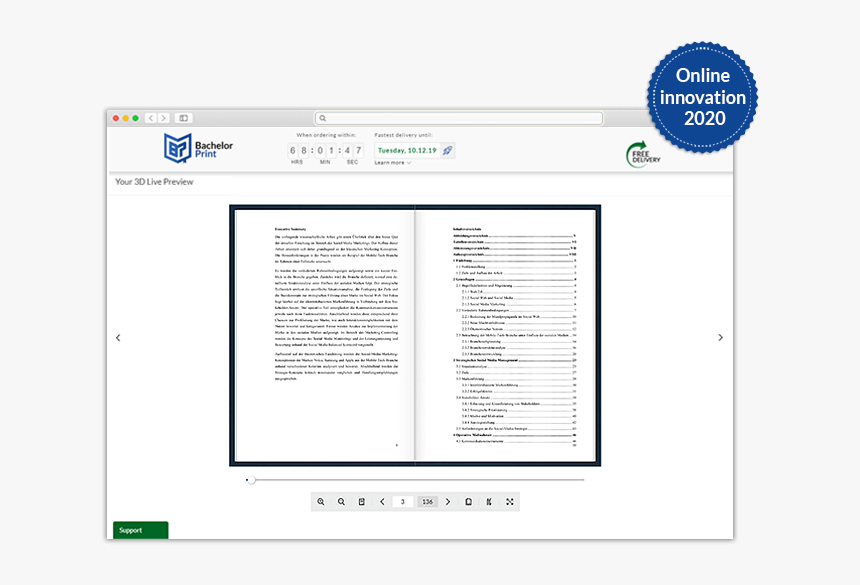Open the green Support button

pos(140,530)
